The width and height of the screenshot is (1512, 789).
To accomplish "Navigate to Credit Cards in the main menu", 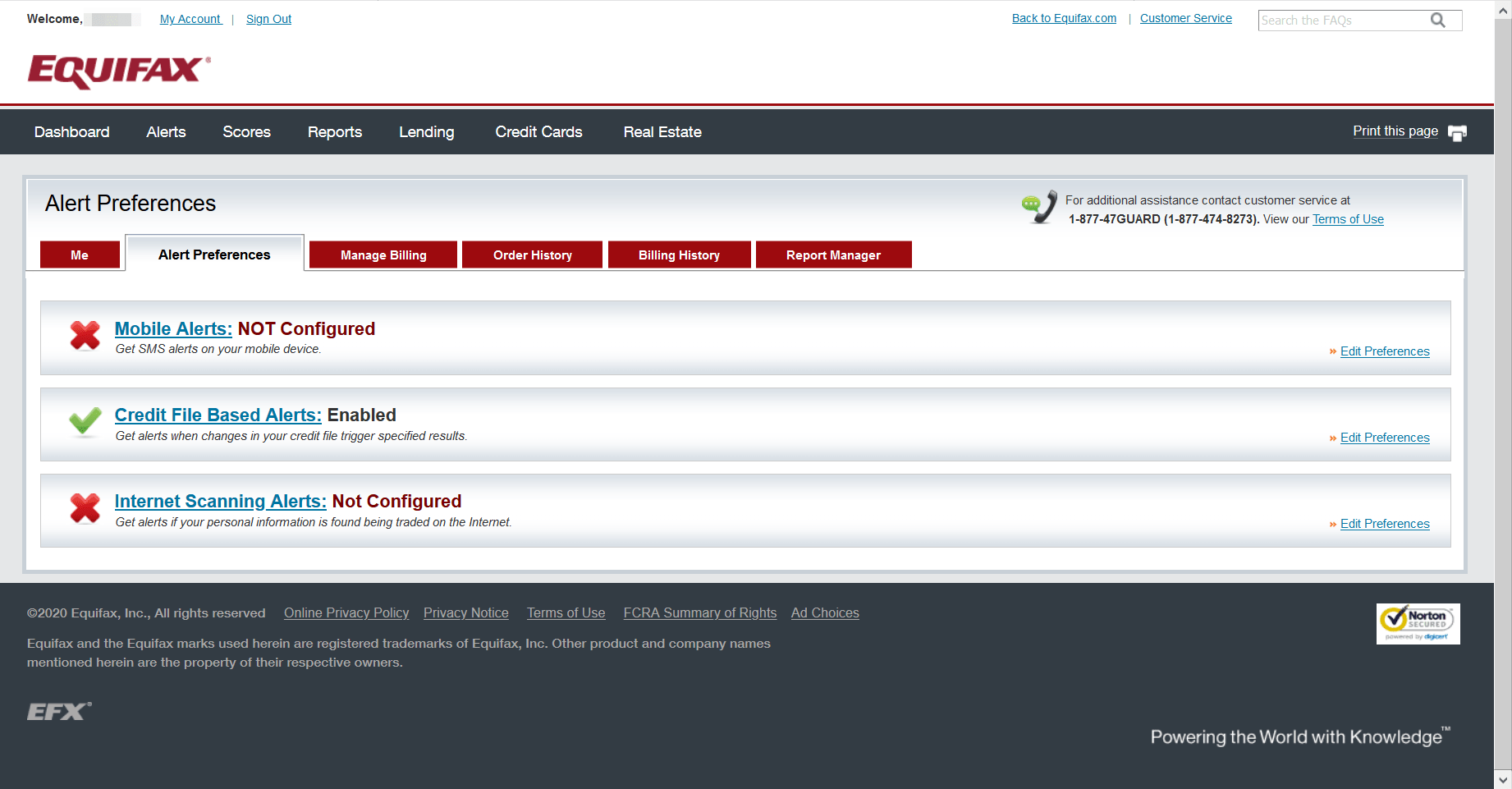I will point(538,131).
